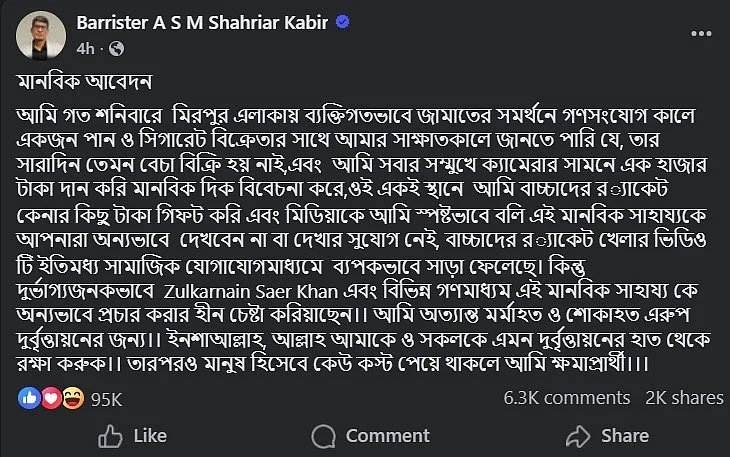Open Barrister A S M Shahriar Kabir's profile
Image resolution: width=730 pixels, height=457 pixels.
[x=202, y=23]
